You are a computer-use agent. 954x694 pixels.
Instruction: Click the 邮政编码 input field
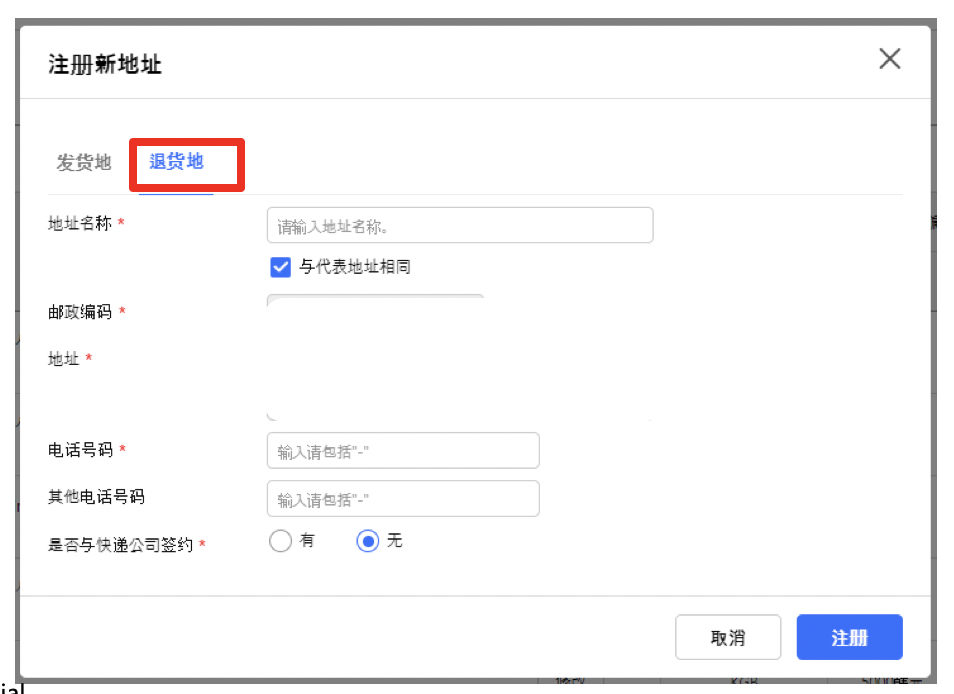point(374,305)
